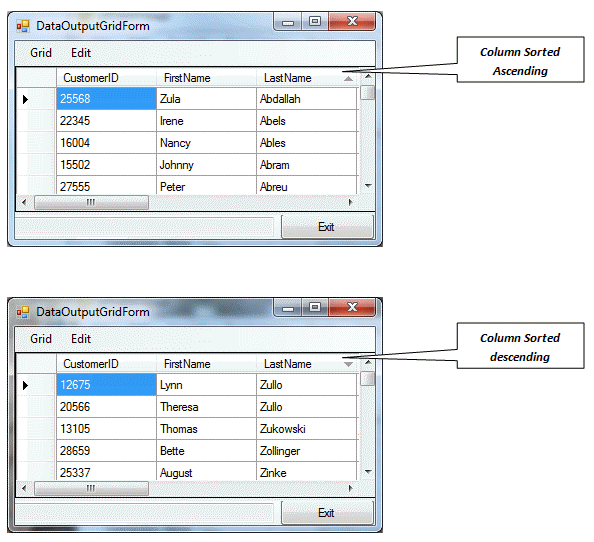Close the top DataOutputGridForm window
The image size is (594, 542).
coord(352,22)
